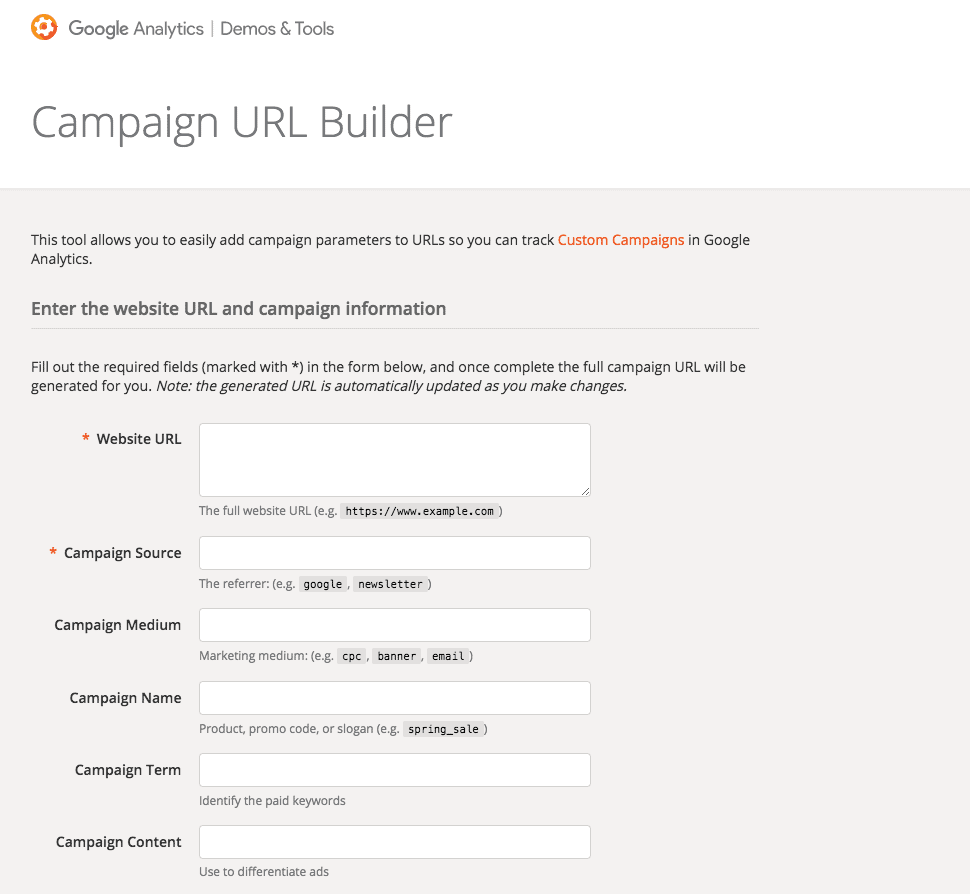
Task: Click the https://www.example.com sample code
Action: [420, 511]
